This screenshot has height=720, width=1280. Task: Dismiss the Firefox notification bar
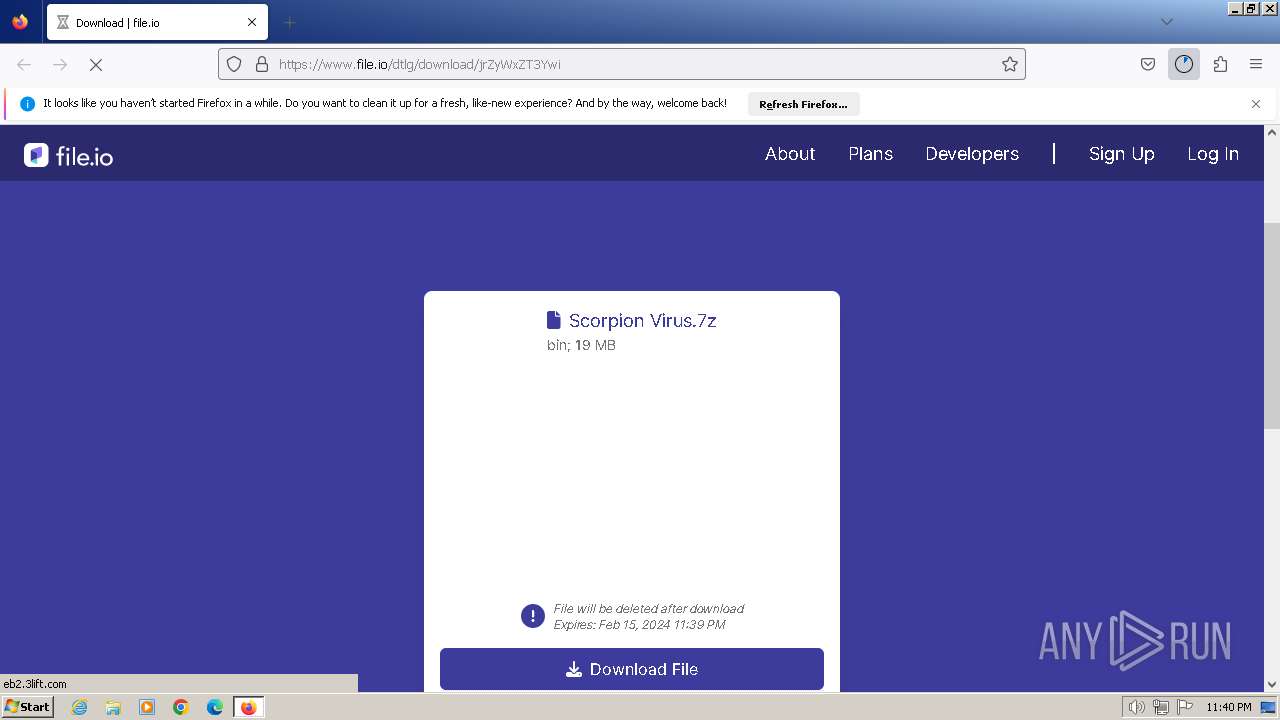pos(1256,104)
